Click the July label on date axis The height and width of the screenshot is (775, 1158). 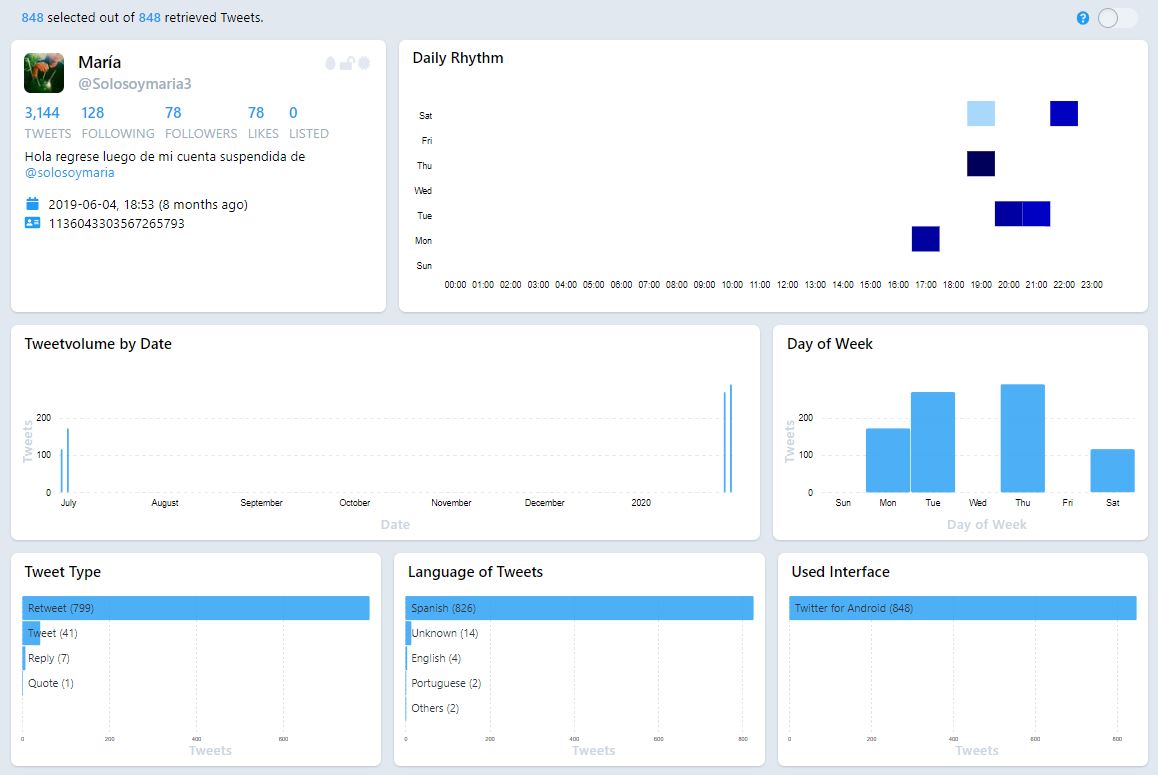pyautogui.click(x=69, y=502)
